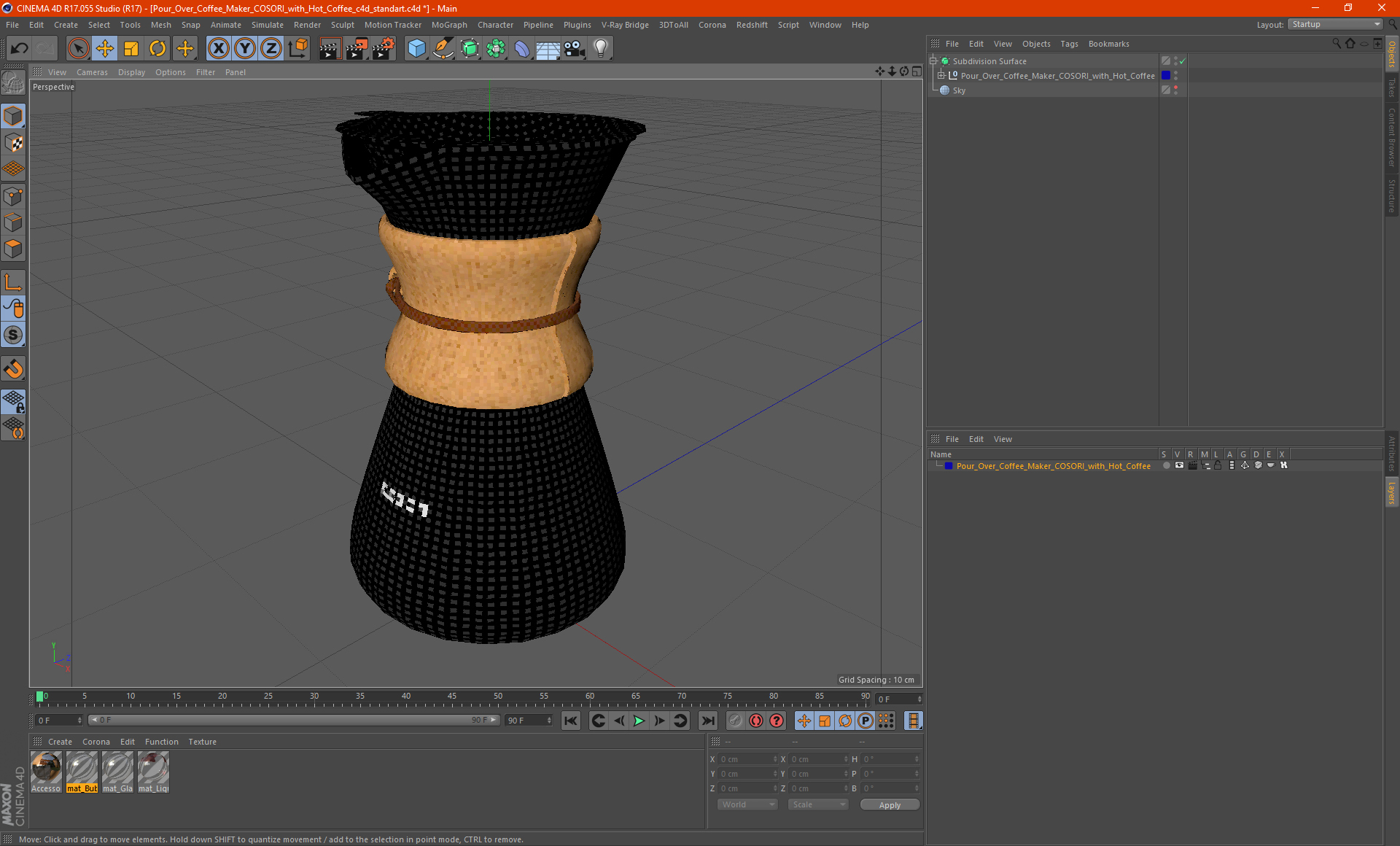Select the Move tool
The height and width of the screenshot is (846, 1400).
click(105, 49)
